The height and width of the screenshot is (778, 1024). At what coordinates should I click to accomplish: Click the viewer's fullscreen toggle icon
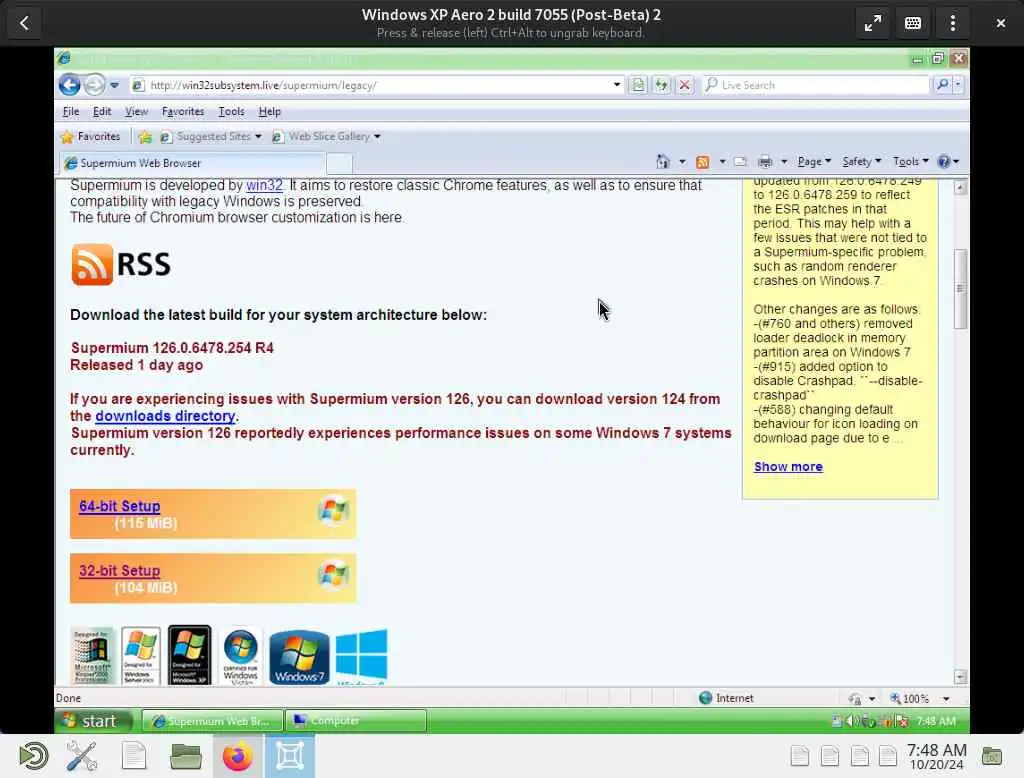(872, 24)
